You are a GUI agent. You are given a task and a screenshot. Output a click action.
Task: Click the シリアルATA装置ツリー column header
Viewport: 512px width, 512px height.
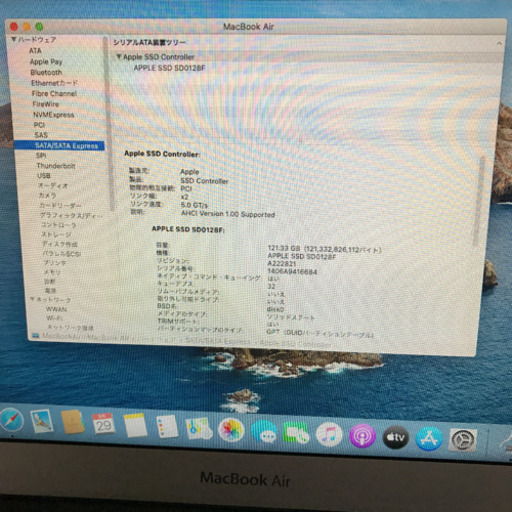coord(149,43)
